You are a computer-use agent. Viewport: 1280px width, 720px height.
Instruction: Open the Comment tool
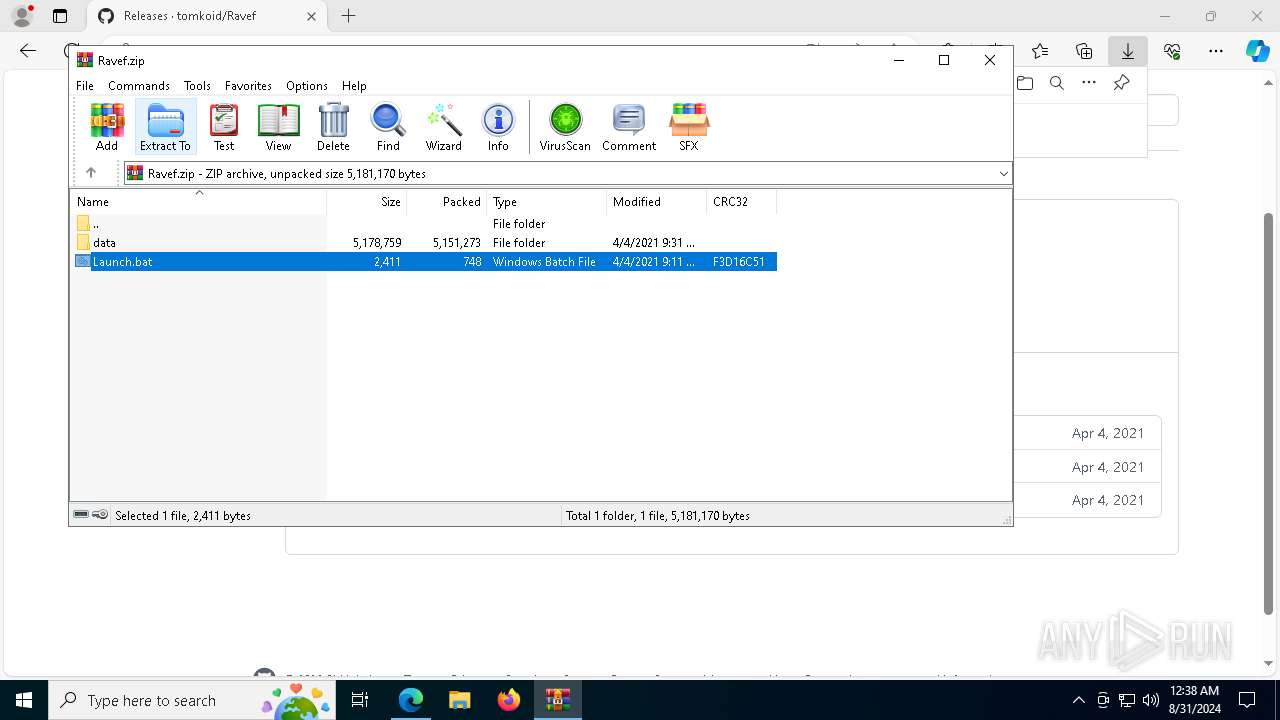pos(629,127)
